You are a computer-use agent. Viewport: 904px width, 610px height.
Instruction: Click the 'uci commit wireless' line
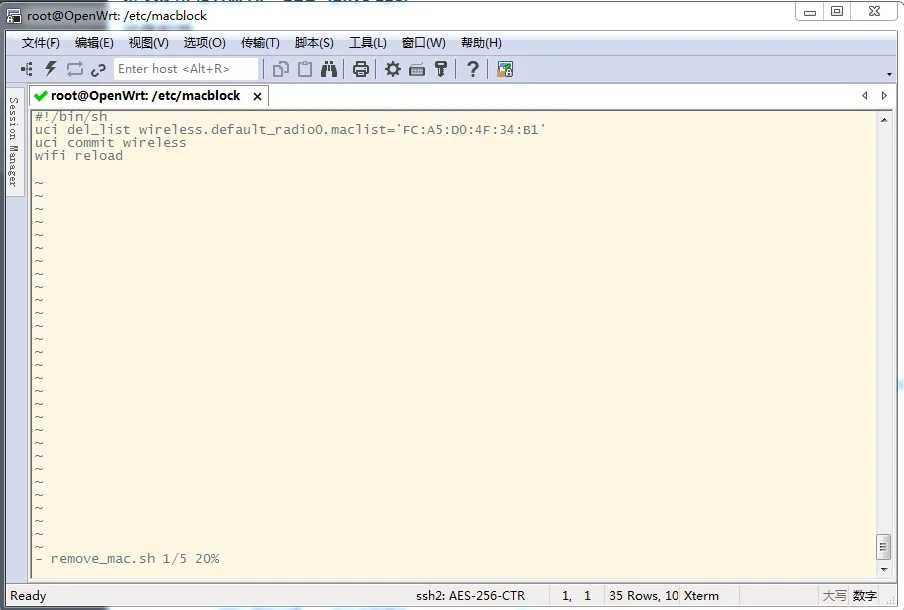click(110, 143)
